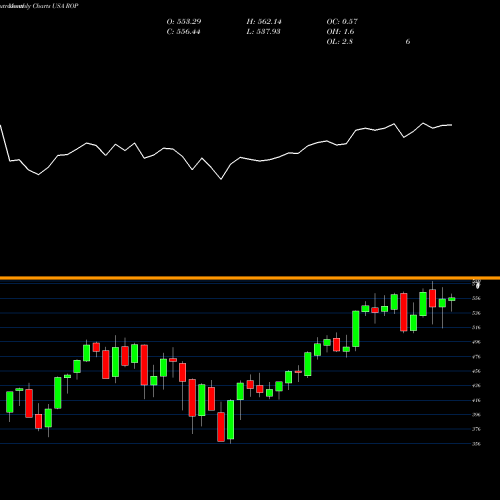Click the 556 price axis label
This screenshot has height=500, width=500.
click(477, 298)
